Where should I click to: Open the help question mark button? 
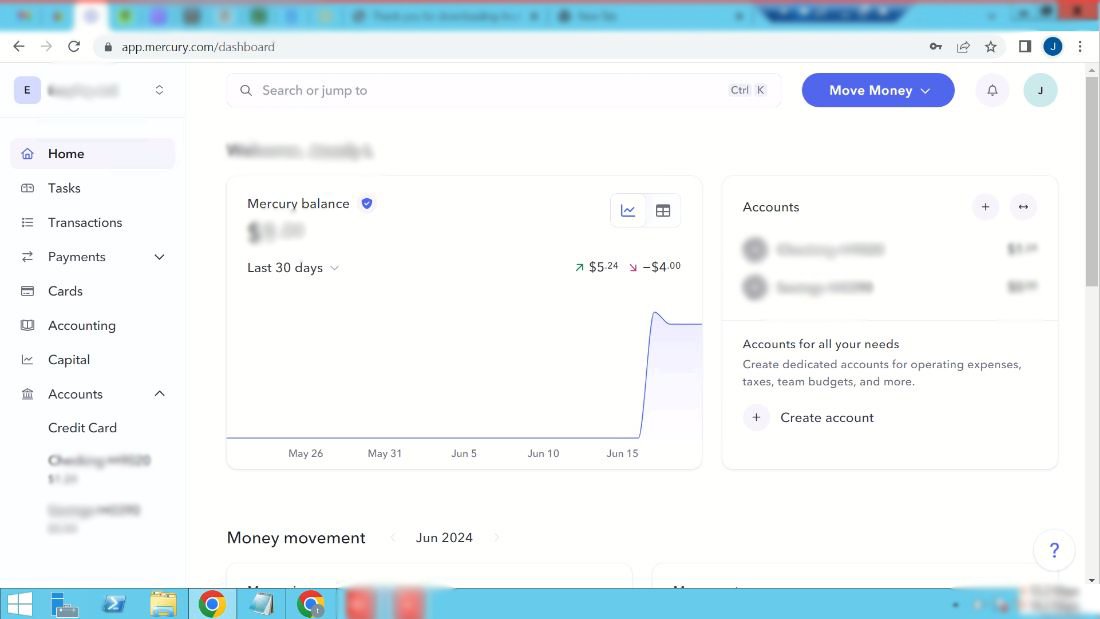(1054, 550)
